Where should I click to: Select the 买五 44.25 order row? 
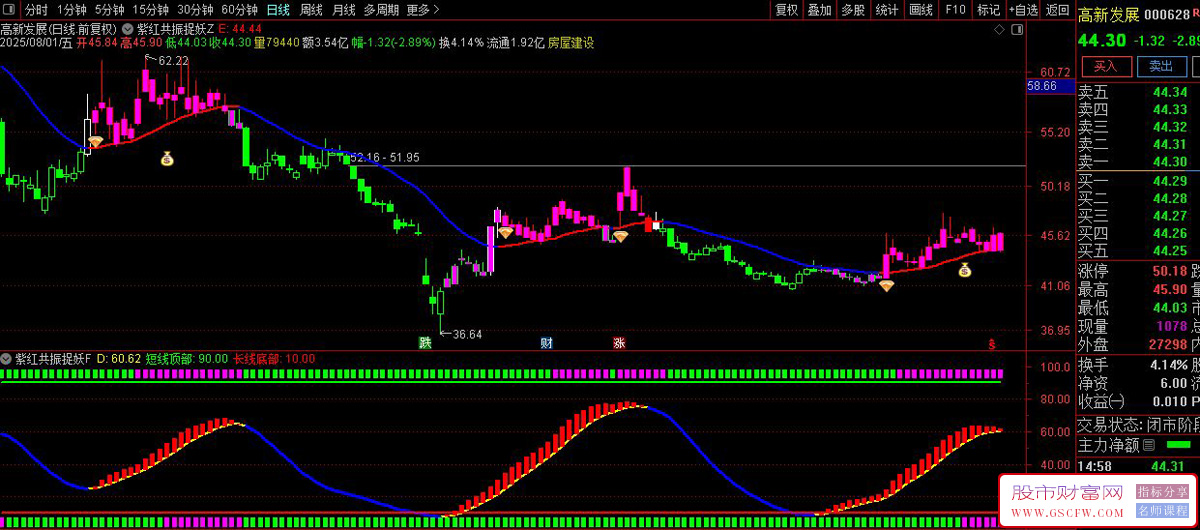tap(1137, 250)
